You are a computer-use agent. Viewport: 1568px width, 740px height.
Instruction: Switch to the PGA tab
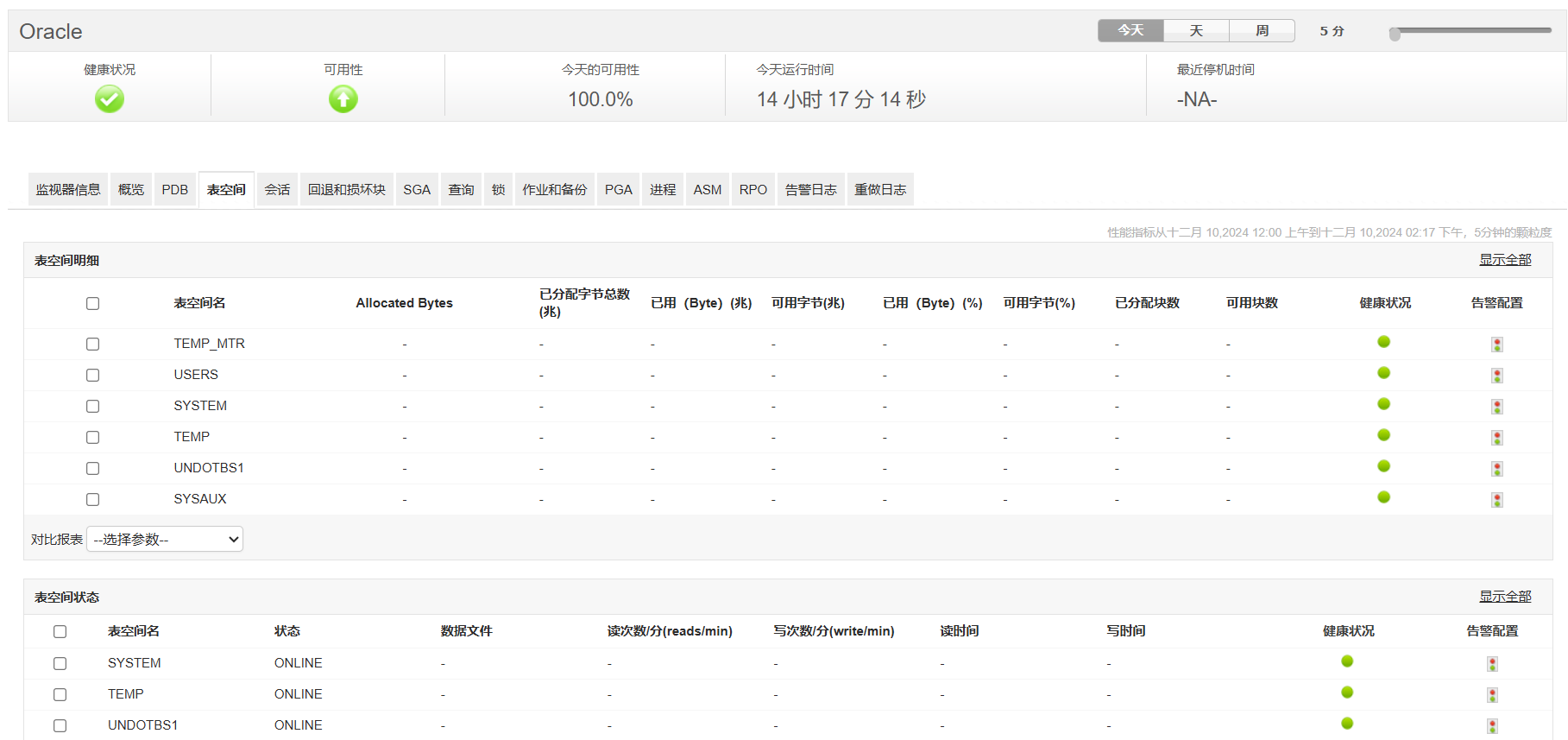618,189
